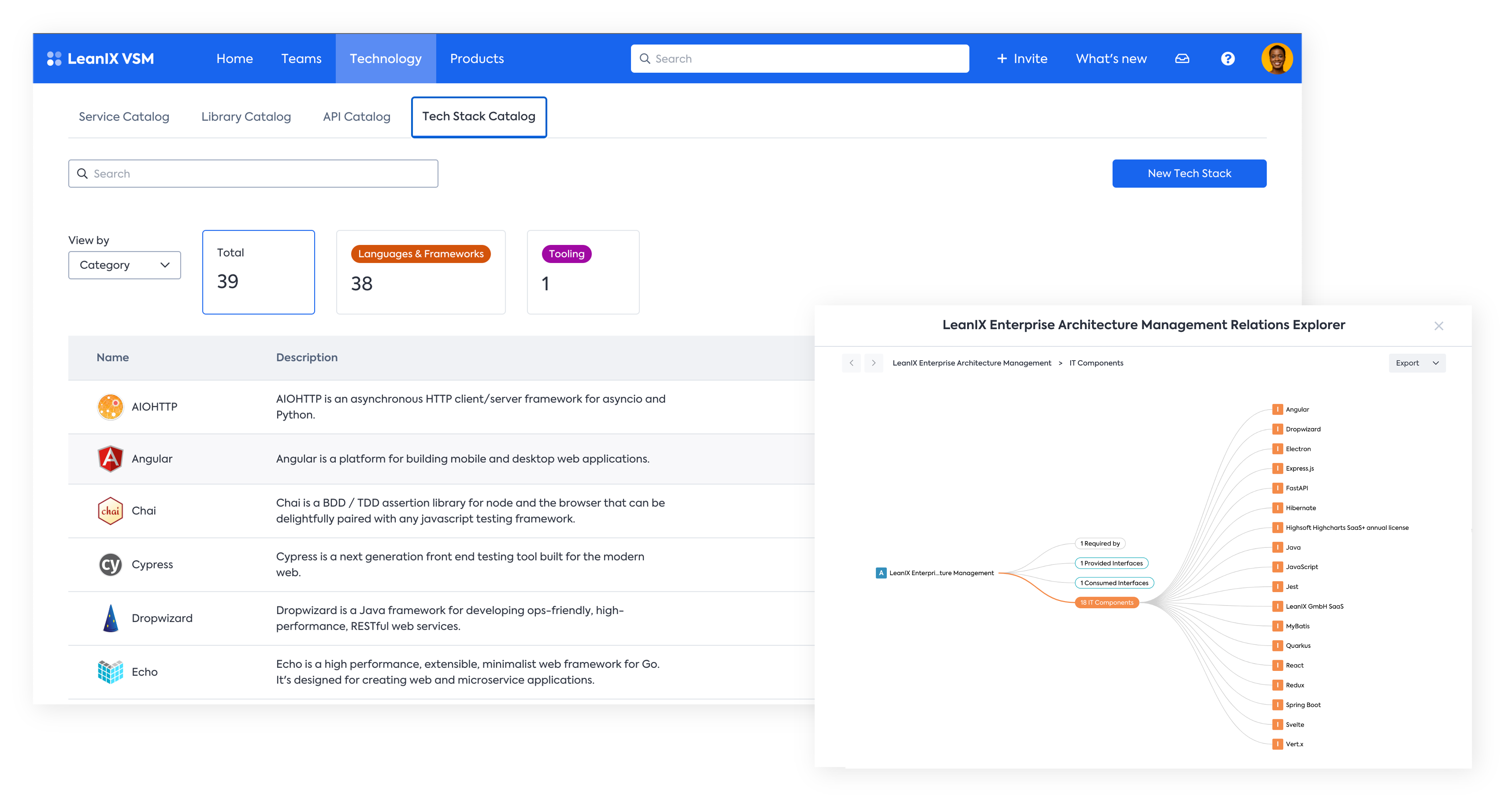Select the Redux IT component node
This screenshot has width=1512, height=807.
coord(1288,686)
